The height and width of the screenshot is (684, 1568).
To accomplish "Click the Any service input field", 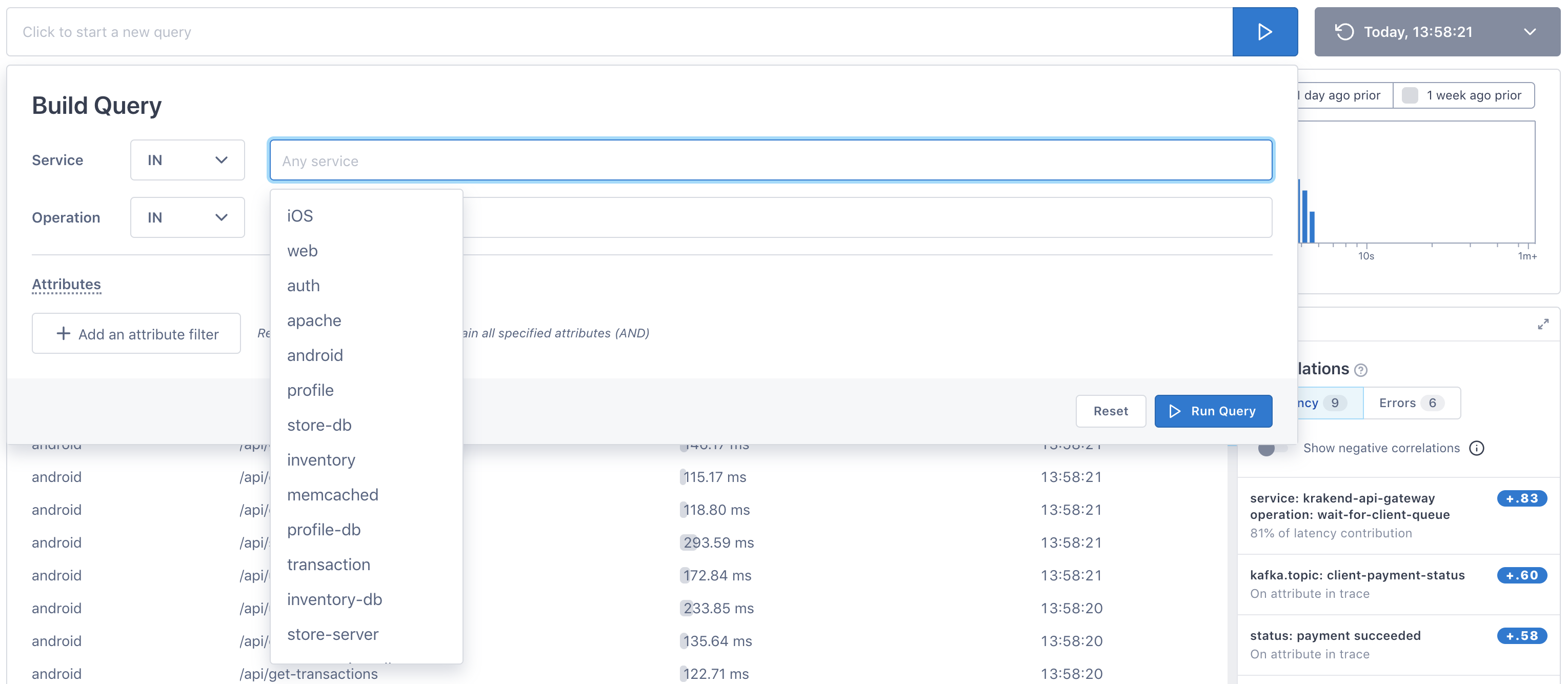I will click(x=771, y=160).
